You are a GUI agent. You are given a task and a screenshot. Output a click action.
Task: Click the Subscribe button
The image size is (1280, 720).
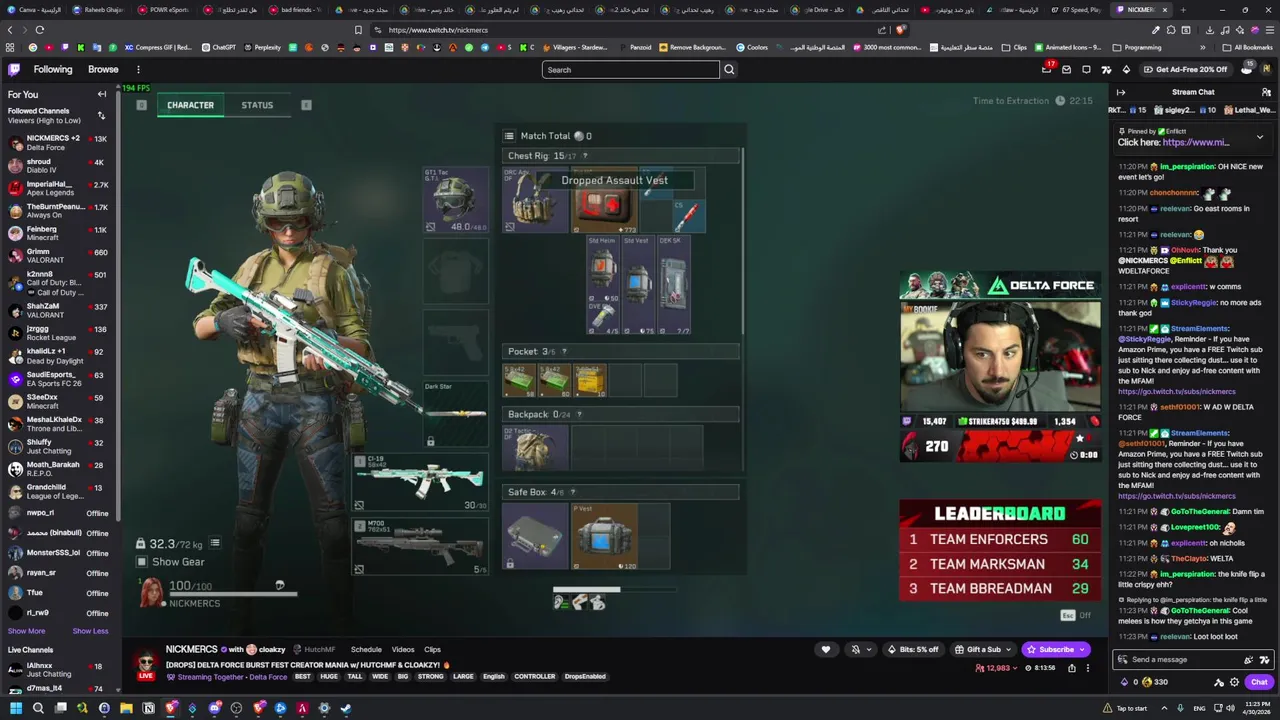1056,649
